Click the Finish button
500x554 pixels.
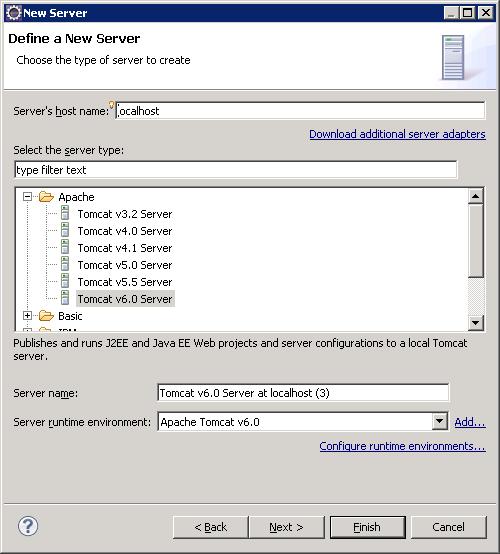367,527
